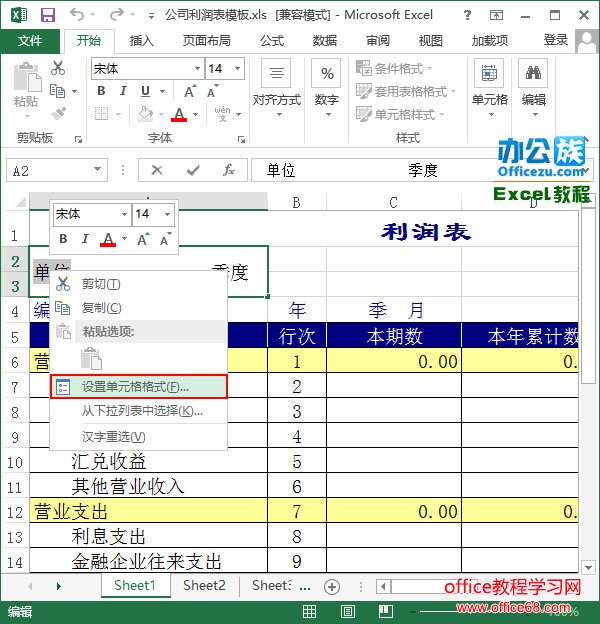
Task: Click the paste option icon in context menu
Action: pos(91,358)
